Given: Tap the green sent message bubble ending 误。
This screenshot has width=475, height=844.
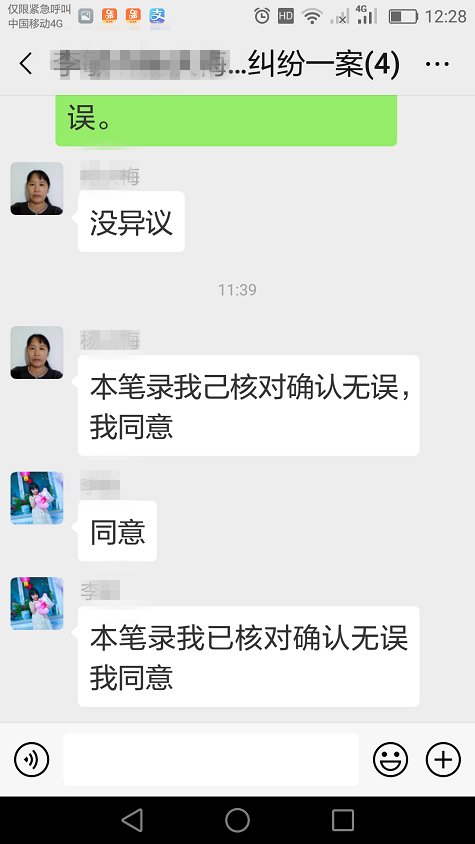Looking at the screenshot, I should pyautogui.click(x=226, y=121).
